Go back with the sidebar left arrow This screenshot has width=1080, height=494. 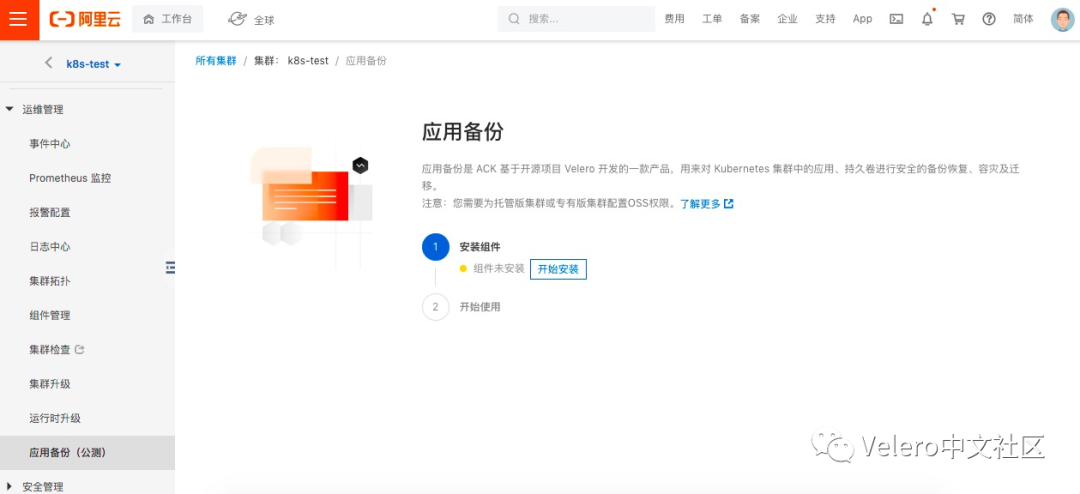[x=48, y=63]
